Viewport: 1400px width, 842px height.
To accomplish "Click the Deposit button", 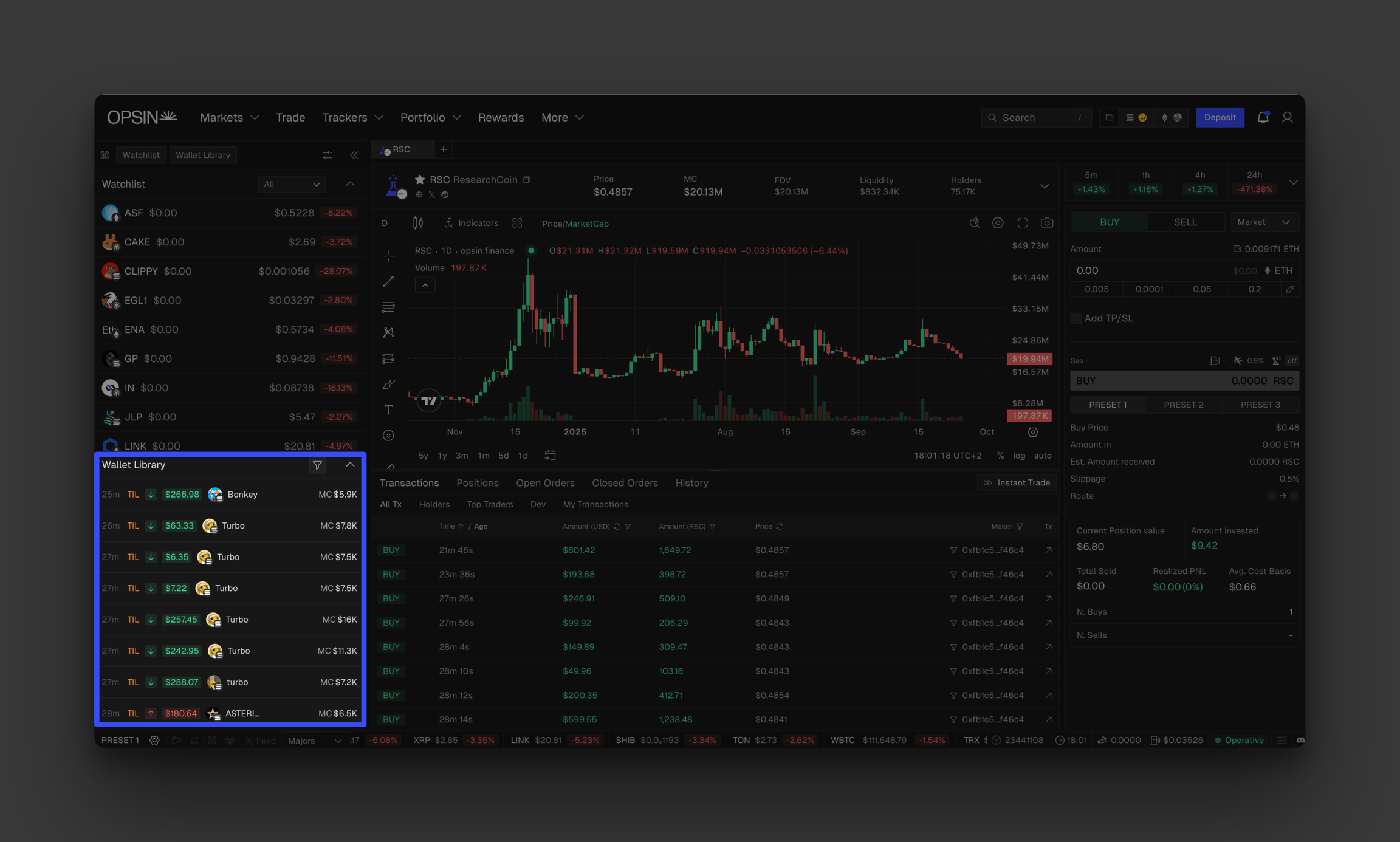I will pyautogui.click(x=1219, y=117).
